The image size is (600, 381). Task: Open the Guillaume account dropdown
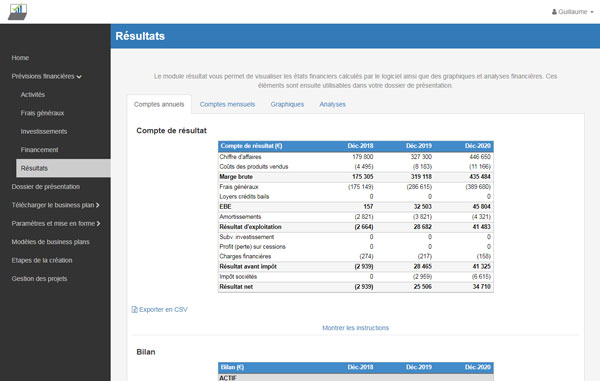pos(572,12)
